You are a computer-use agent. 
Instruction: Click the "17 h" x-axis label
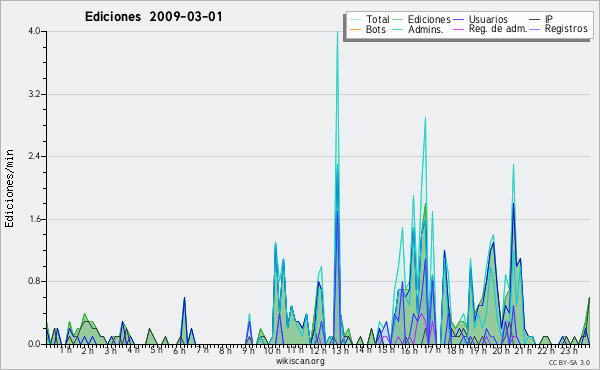point(432,350)
